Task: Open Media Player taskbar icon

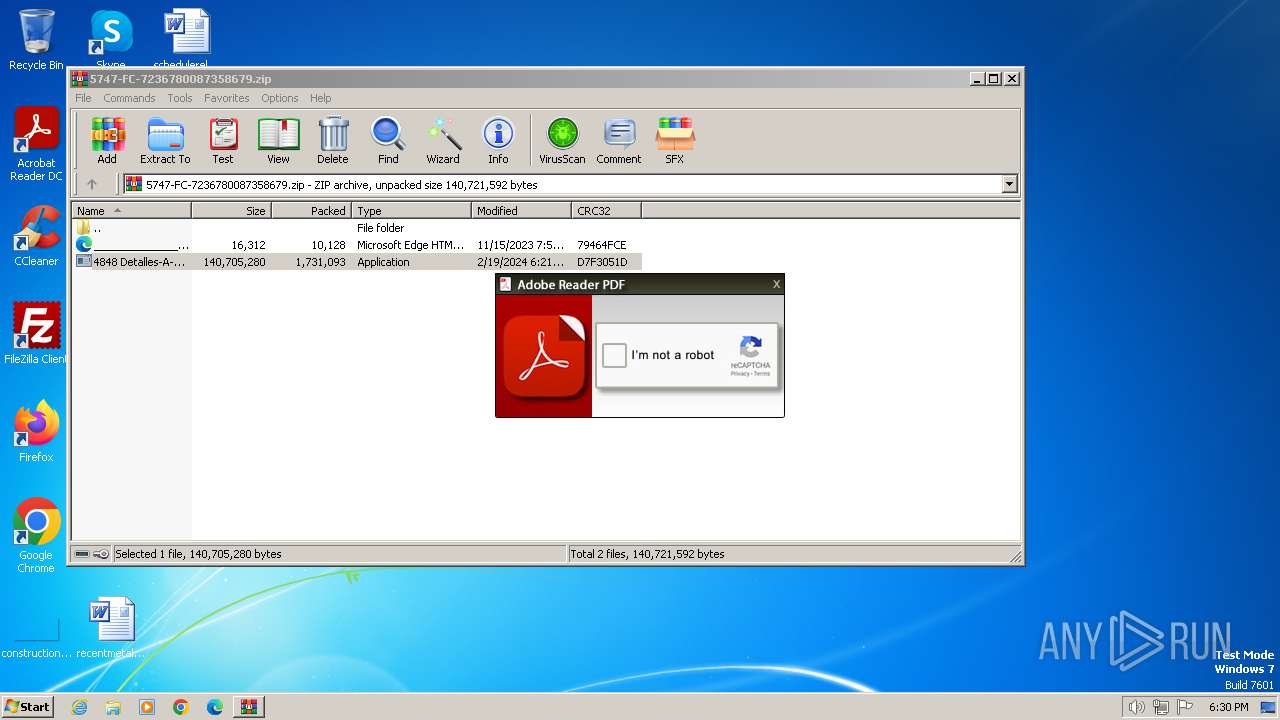Action: 147,707
